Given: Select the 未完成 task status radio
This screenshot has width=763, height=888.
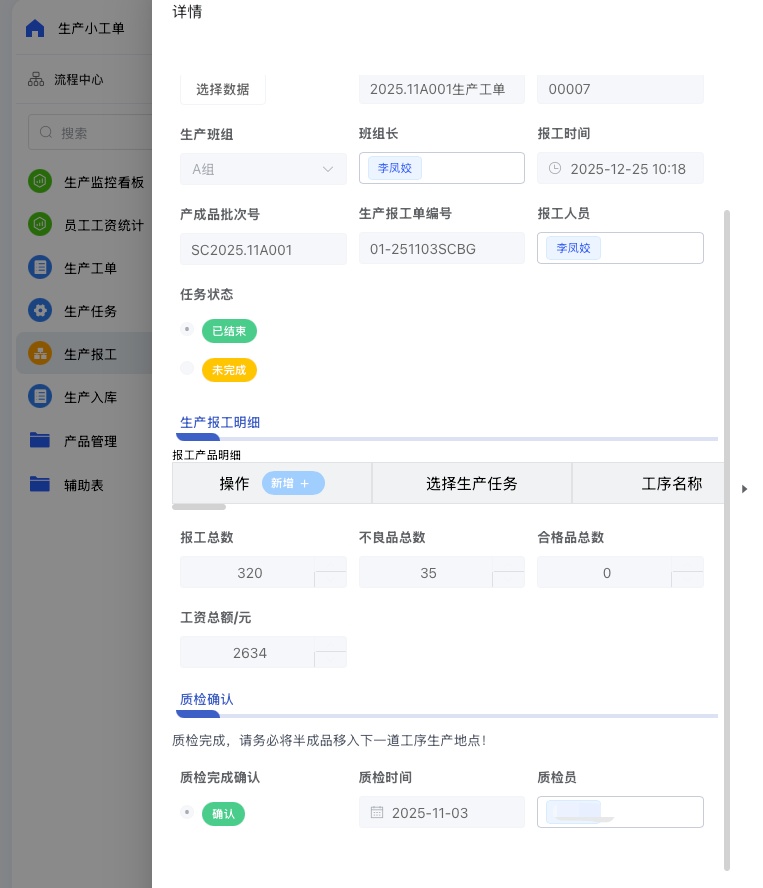Looking at the screenshot, I should point(187,370).
